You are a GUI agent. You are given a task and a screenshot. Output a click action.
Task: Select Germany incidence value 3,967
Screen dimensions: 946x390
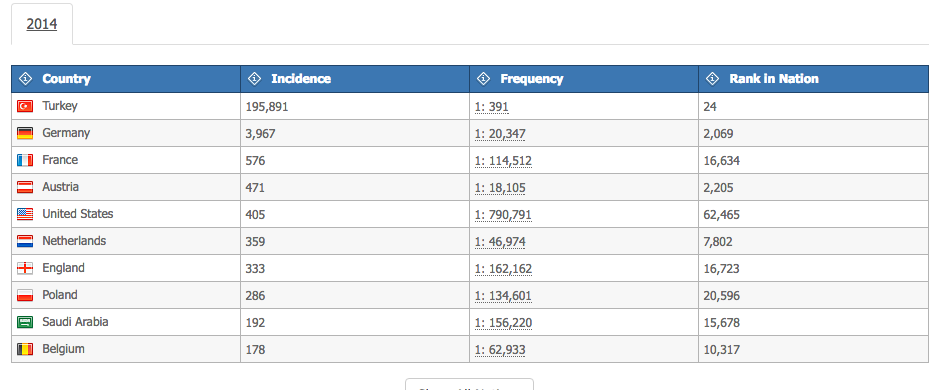point(260,133)
